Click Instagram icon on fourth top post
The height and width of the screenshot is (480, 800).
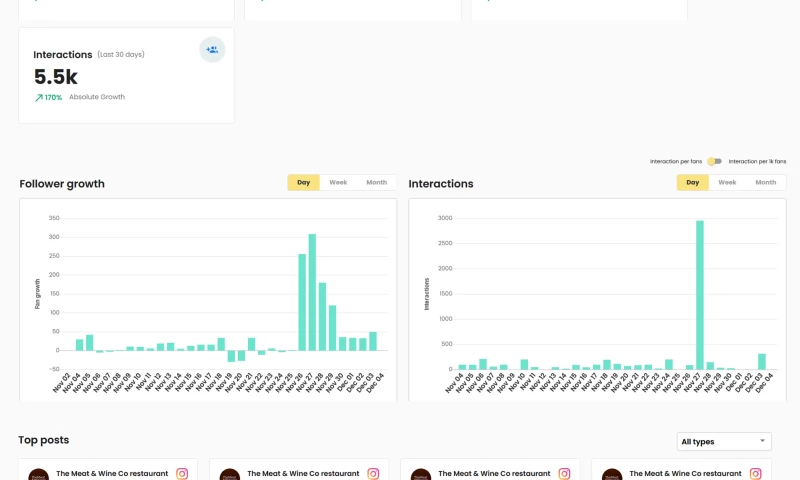pos(755,474)
